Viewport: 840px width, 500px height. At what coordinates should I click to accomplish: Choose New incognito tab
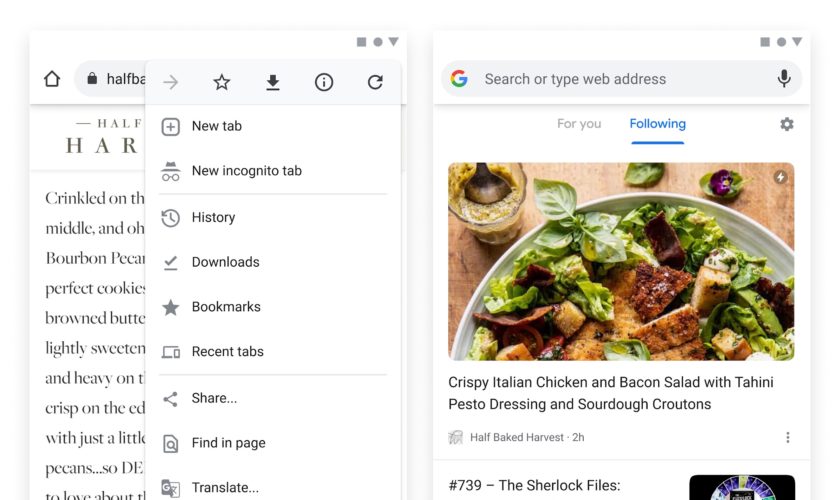[273, 171]
